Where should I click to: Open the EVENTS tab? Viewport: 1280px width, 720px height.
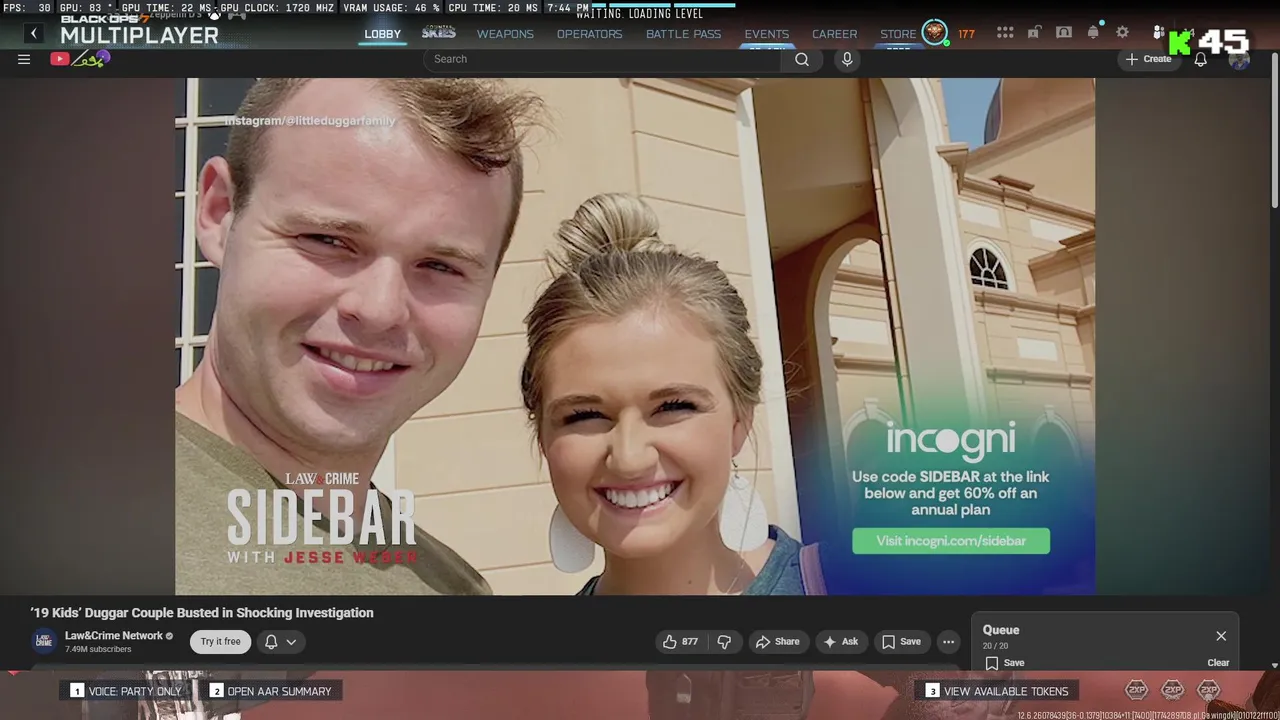766,34
